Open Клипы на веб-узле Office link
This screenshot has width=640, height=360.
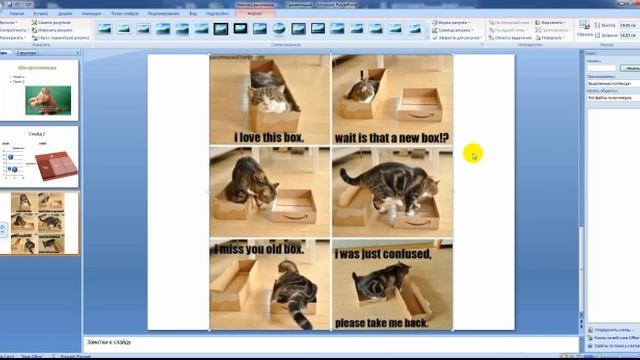[615, 338]
